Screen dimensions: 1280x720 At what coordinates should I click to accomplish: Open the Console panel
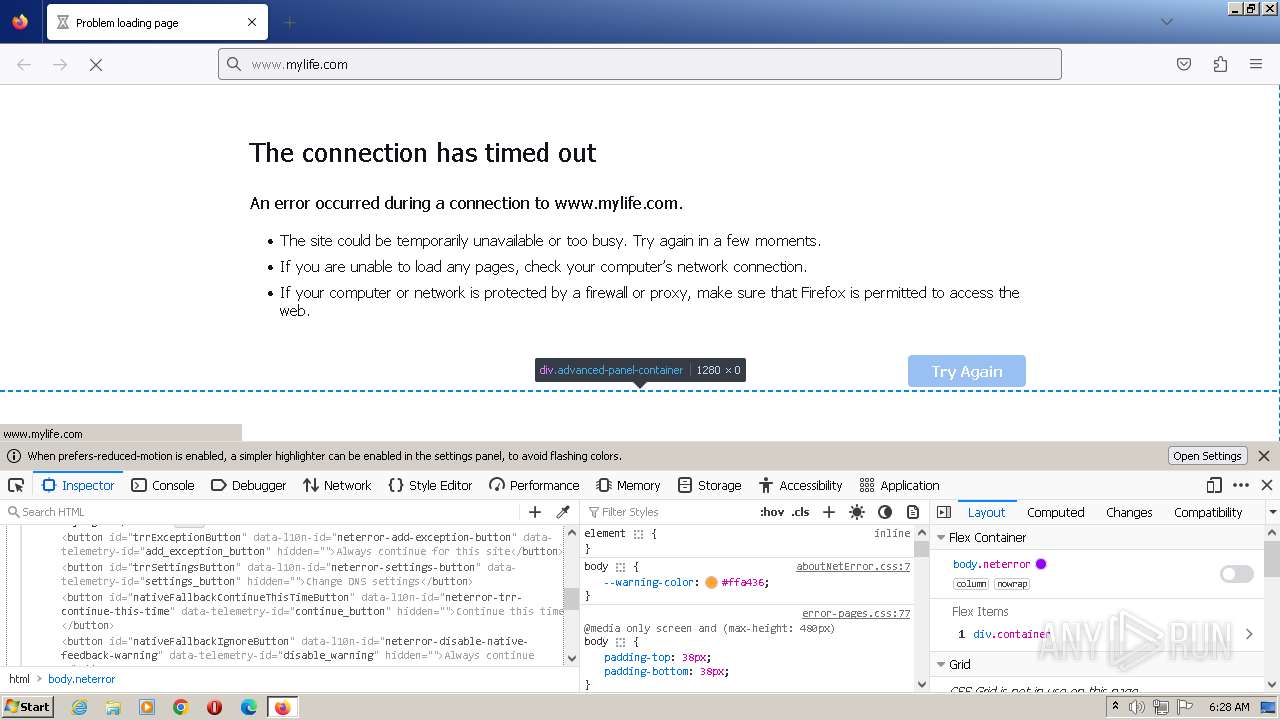pyautogui.click(x=164, y=485)
